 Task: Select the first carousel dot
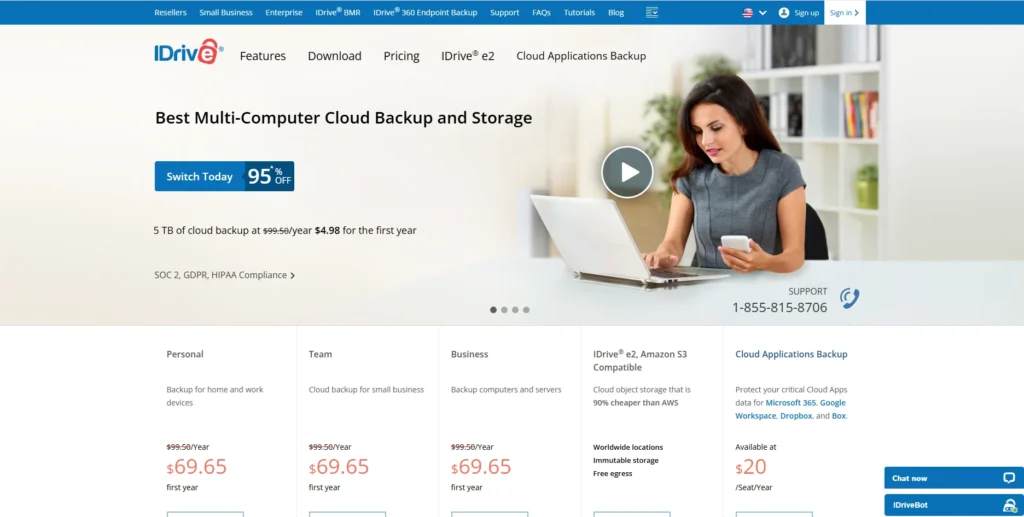[494, 310]
